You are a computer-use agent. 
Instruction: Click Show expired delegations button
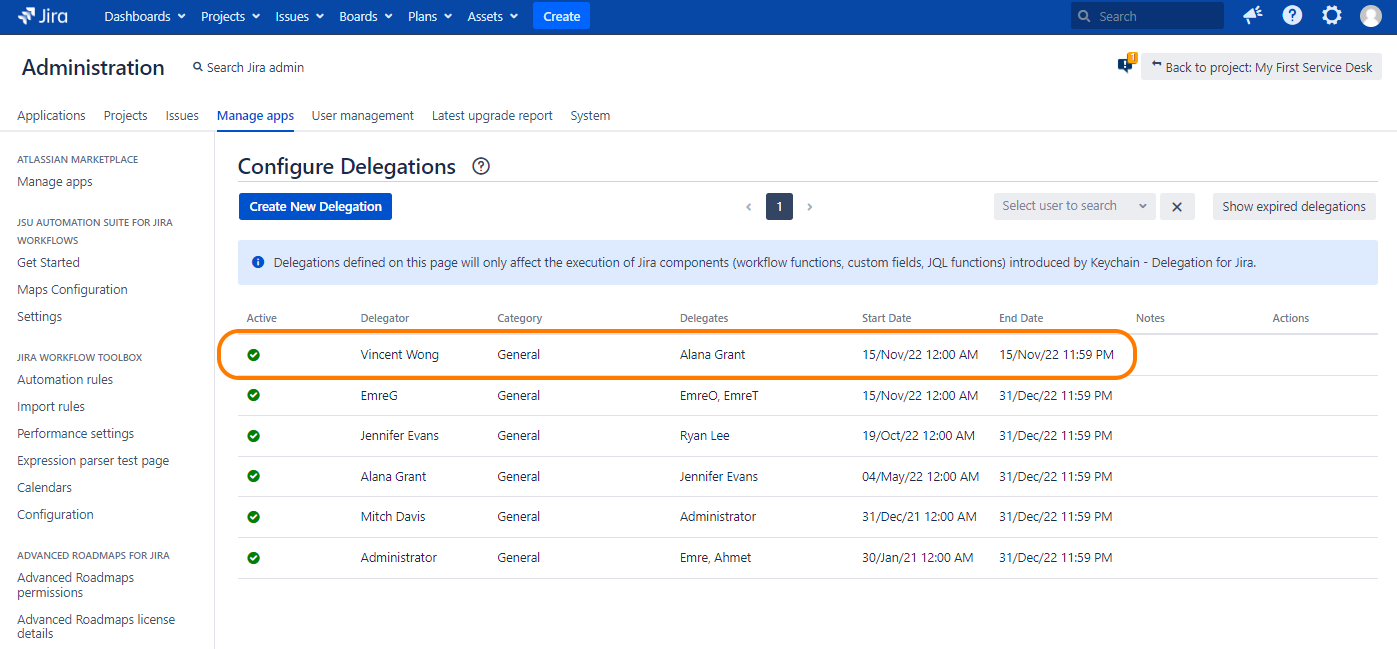[1293, 207]
